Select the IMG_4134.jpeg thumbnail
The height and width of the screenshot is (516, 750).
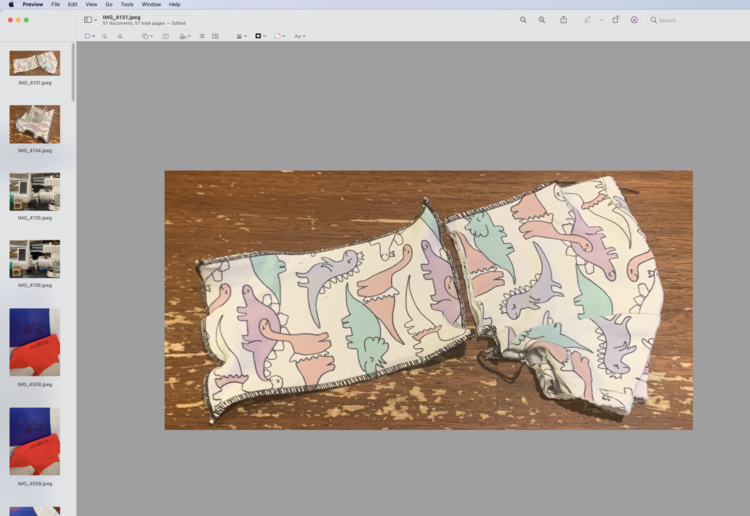(x=35, y=124)
